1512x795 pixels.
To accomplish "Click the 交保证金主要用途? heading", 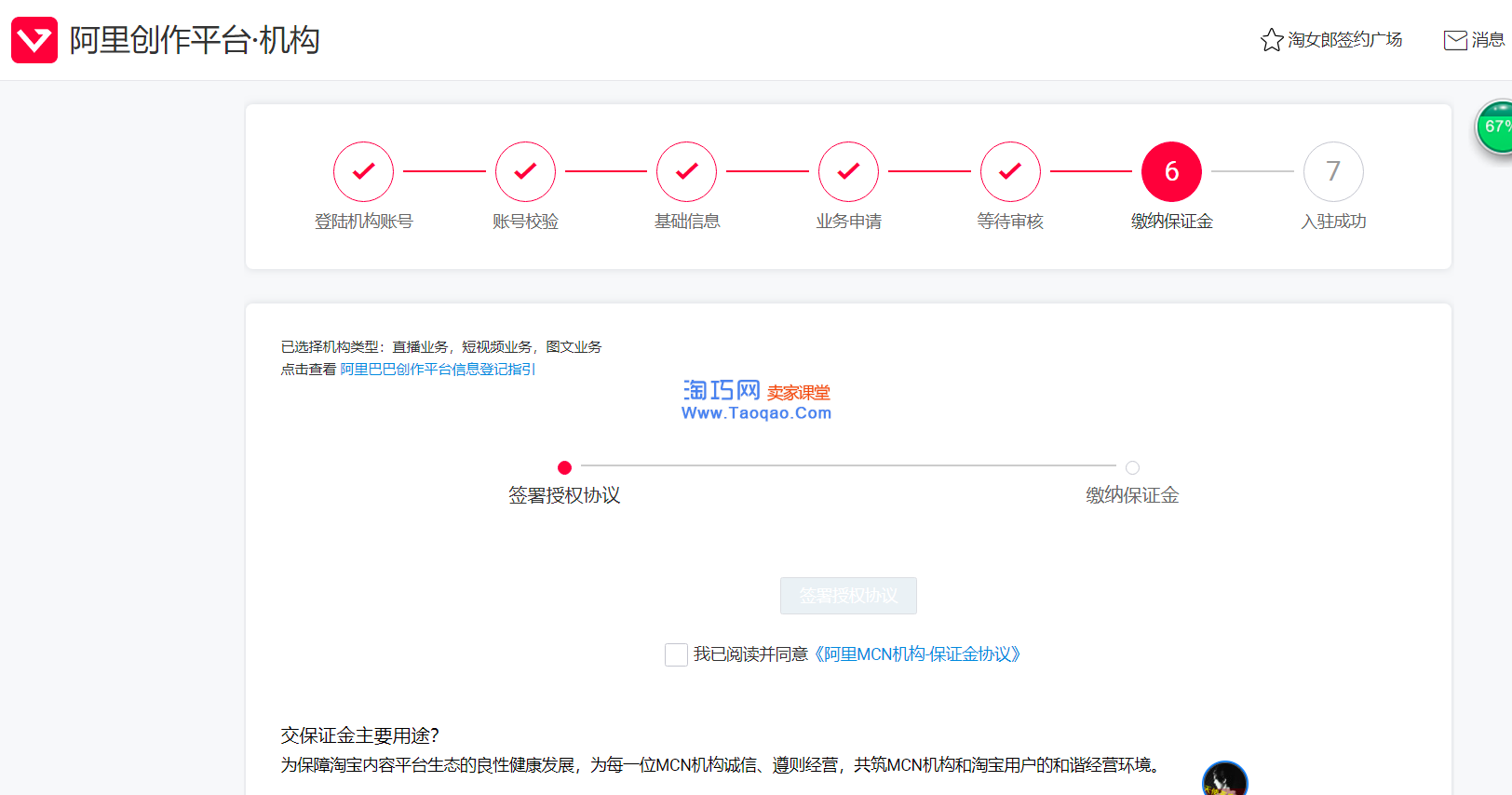I will pos(360,735).
